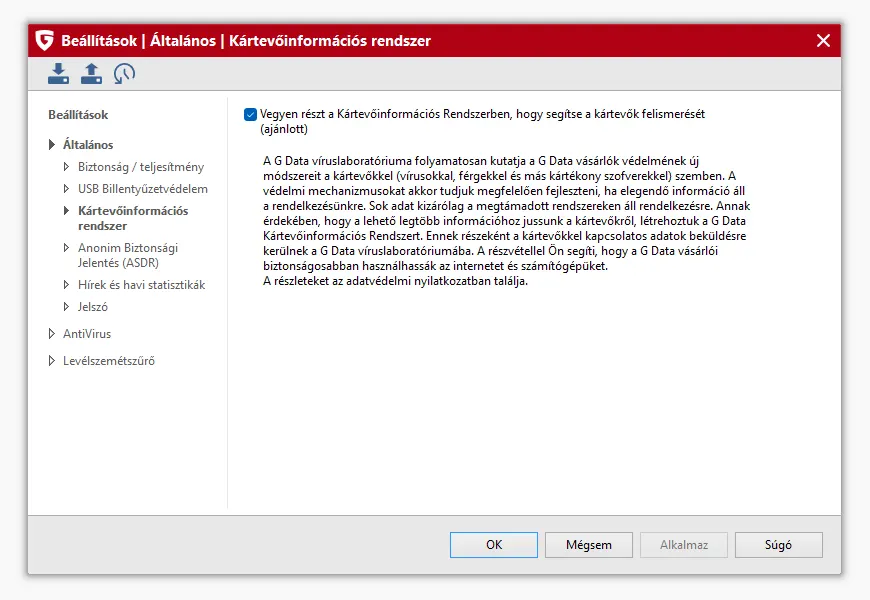Click the G Data shield logo
Viewport: 870px width, 600px height.
coord(44,41)
